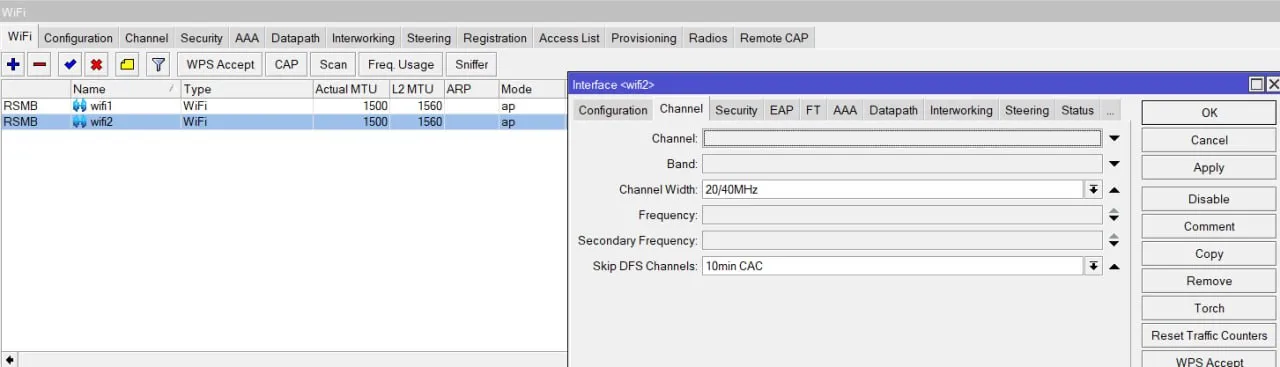Toggle the Frequency field expander
The width and height of the screenshot is (1280, 367).
[1114, 215]
